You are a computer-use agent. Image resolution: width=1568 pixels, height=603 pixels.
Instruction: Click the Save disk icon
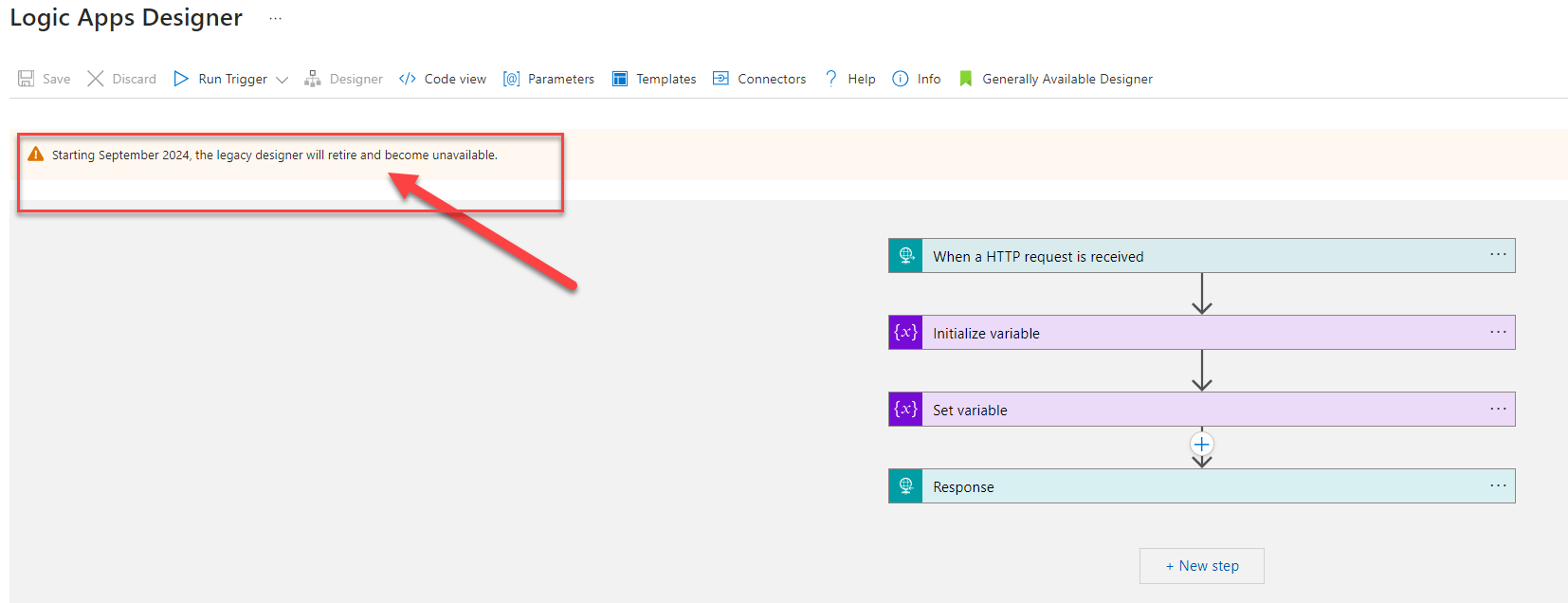click(x=27, y=79)
